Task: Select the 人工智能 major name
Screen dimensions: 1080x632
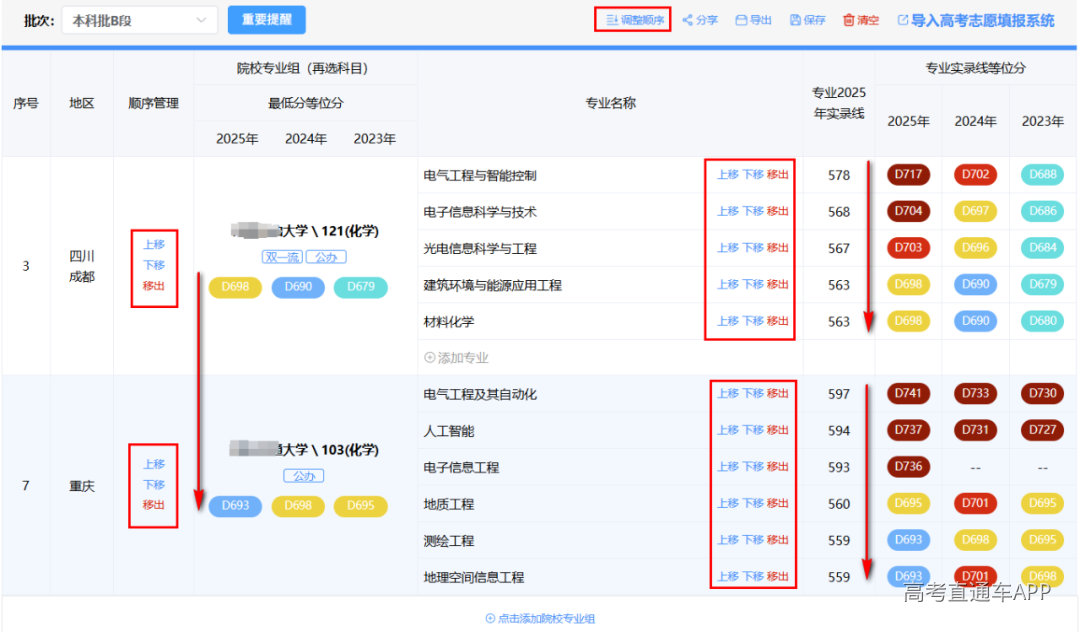Action: pos(448,431)
